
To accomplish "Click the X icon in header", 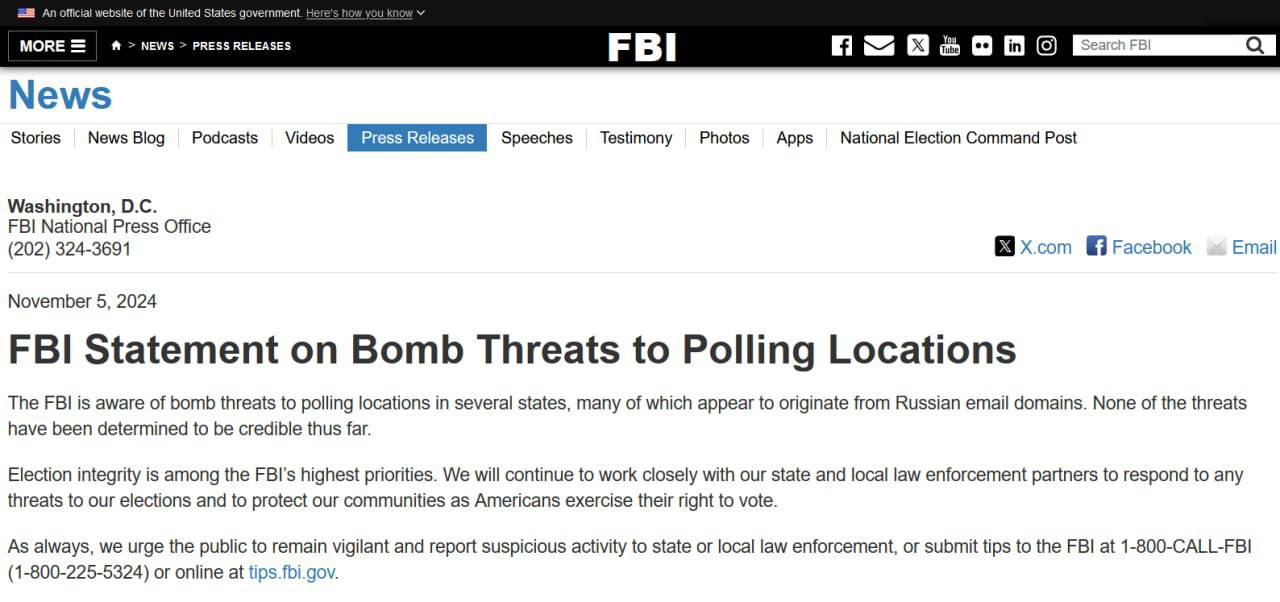I will (918, 46).
